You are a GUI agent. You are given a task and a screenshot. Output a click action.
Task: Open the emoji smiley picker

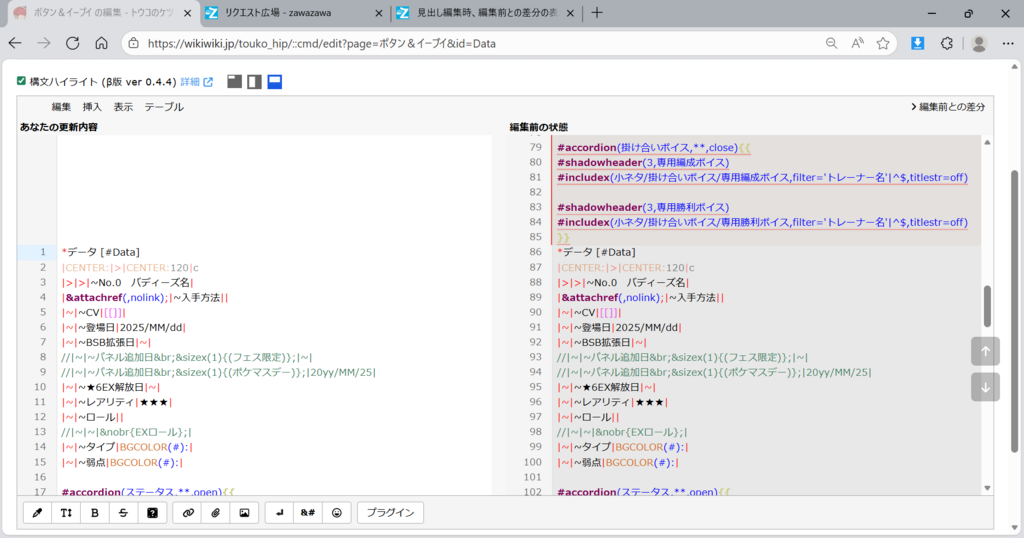coord(337,513)
